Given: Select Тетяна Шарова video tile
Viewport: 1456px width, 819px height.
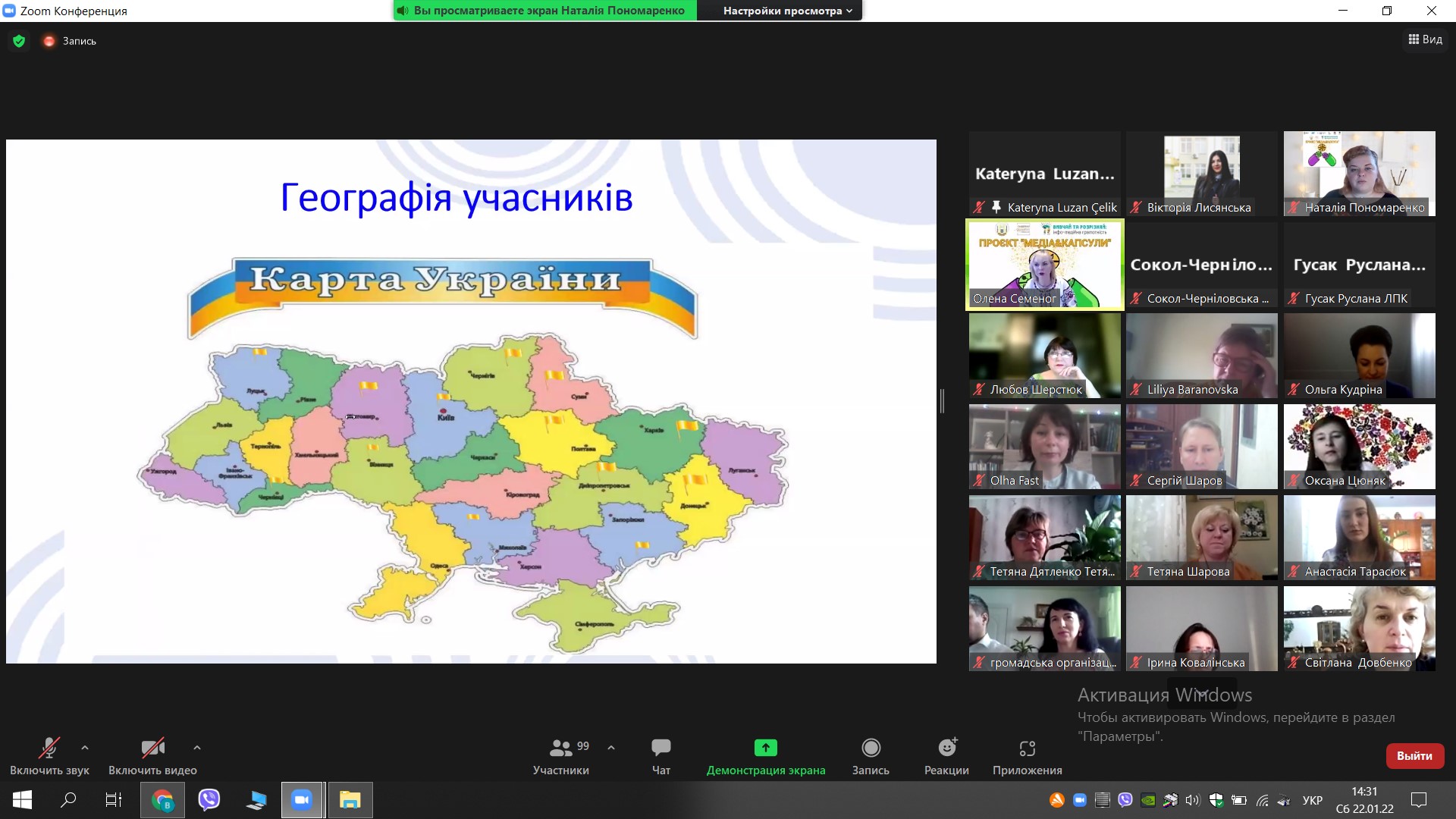Looking at the screenshot, I should pyautogui.click(x=1202, y=538).
